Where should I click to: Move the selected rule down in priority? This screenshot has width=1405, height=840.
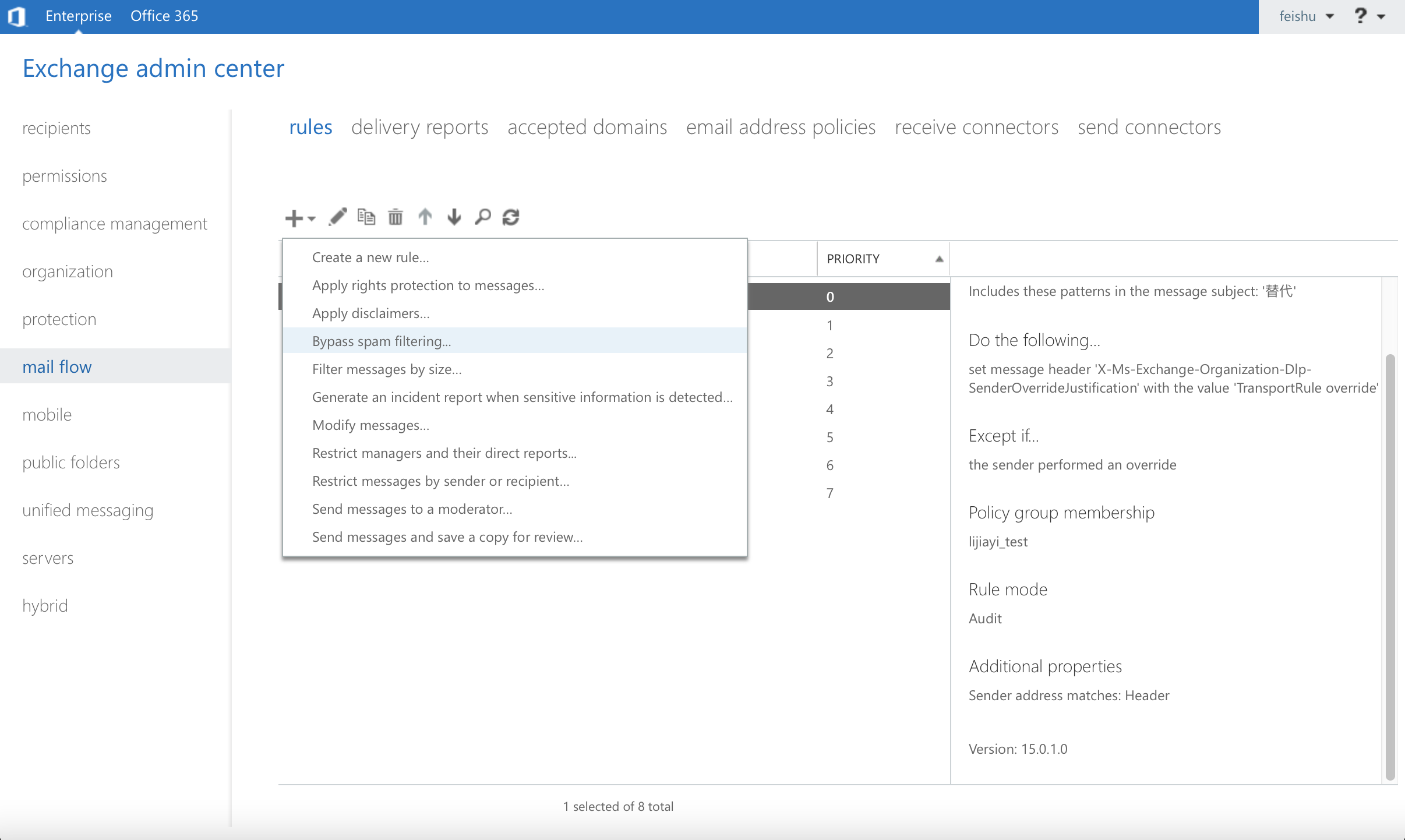pos(453,217)
